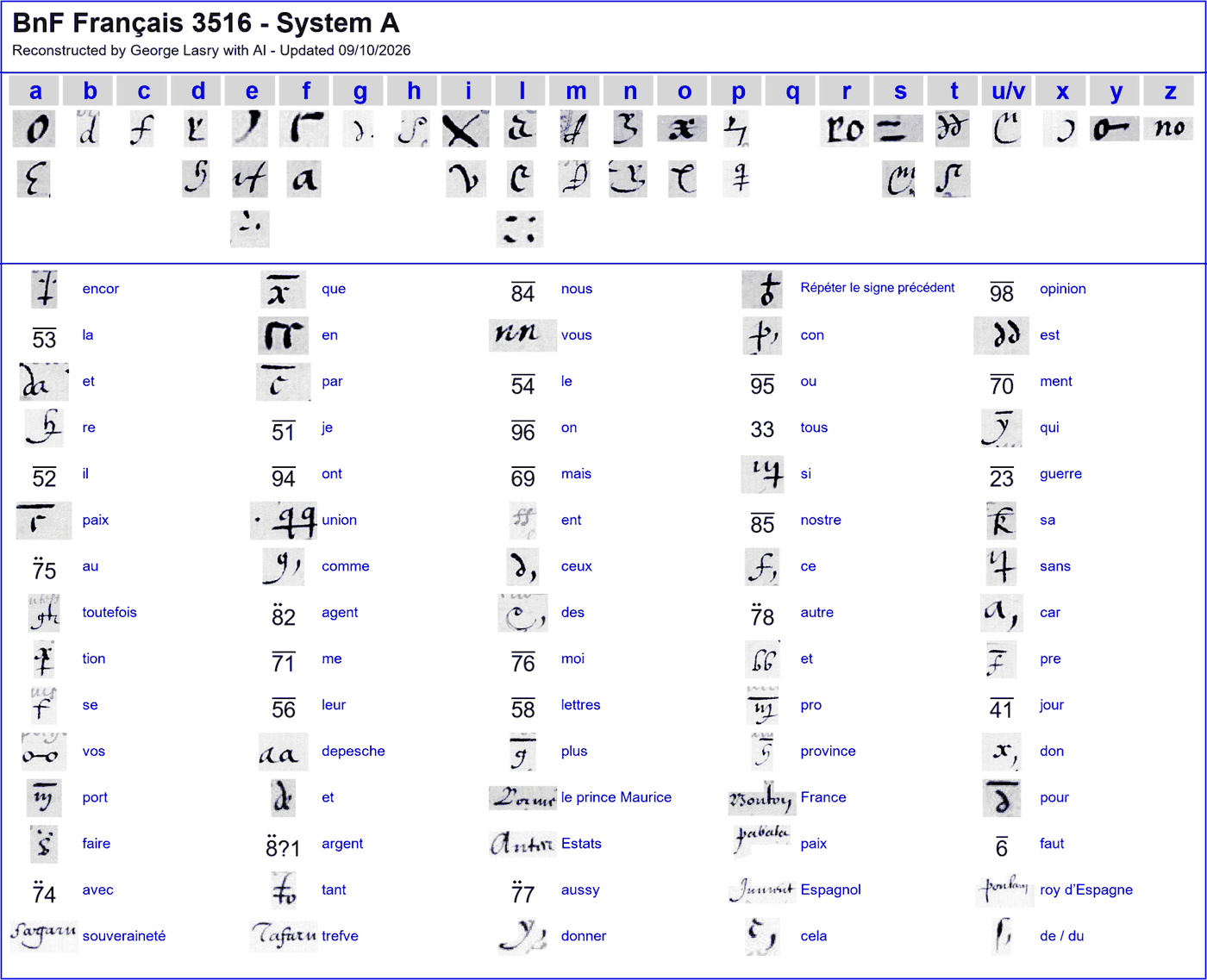This screenshot has width=1207, height=980.
Task: Click the first cipher glyph under letter 'i'
Action: (466, 129)
